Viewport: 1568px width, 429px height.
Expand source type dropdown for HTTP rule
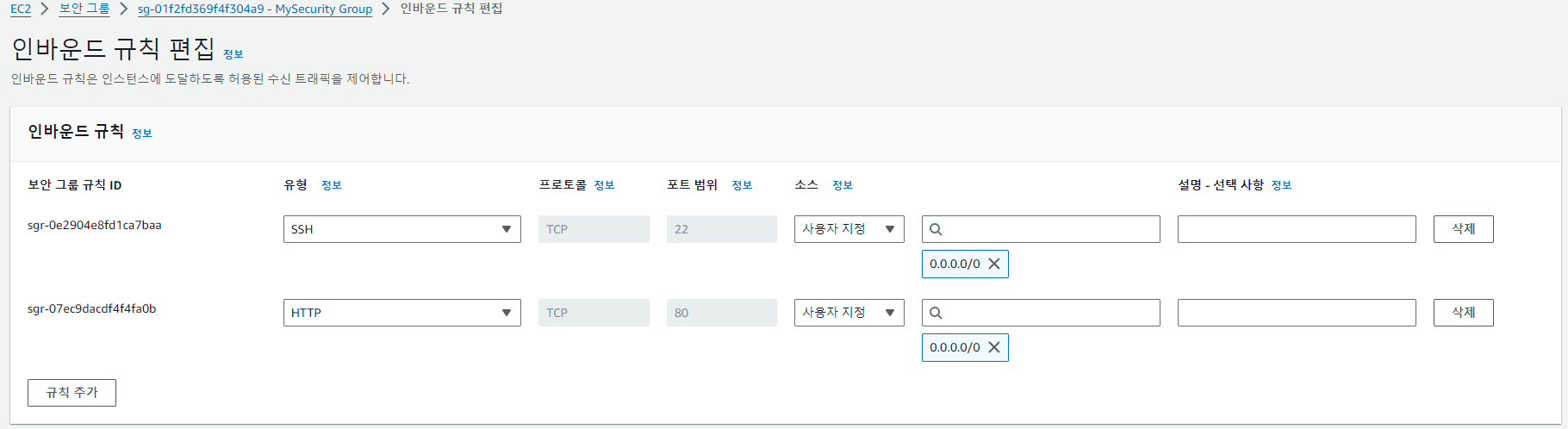tap(849, 313)
